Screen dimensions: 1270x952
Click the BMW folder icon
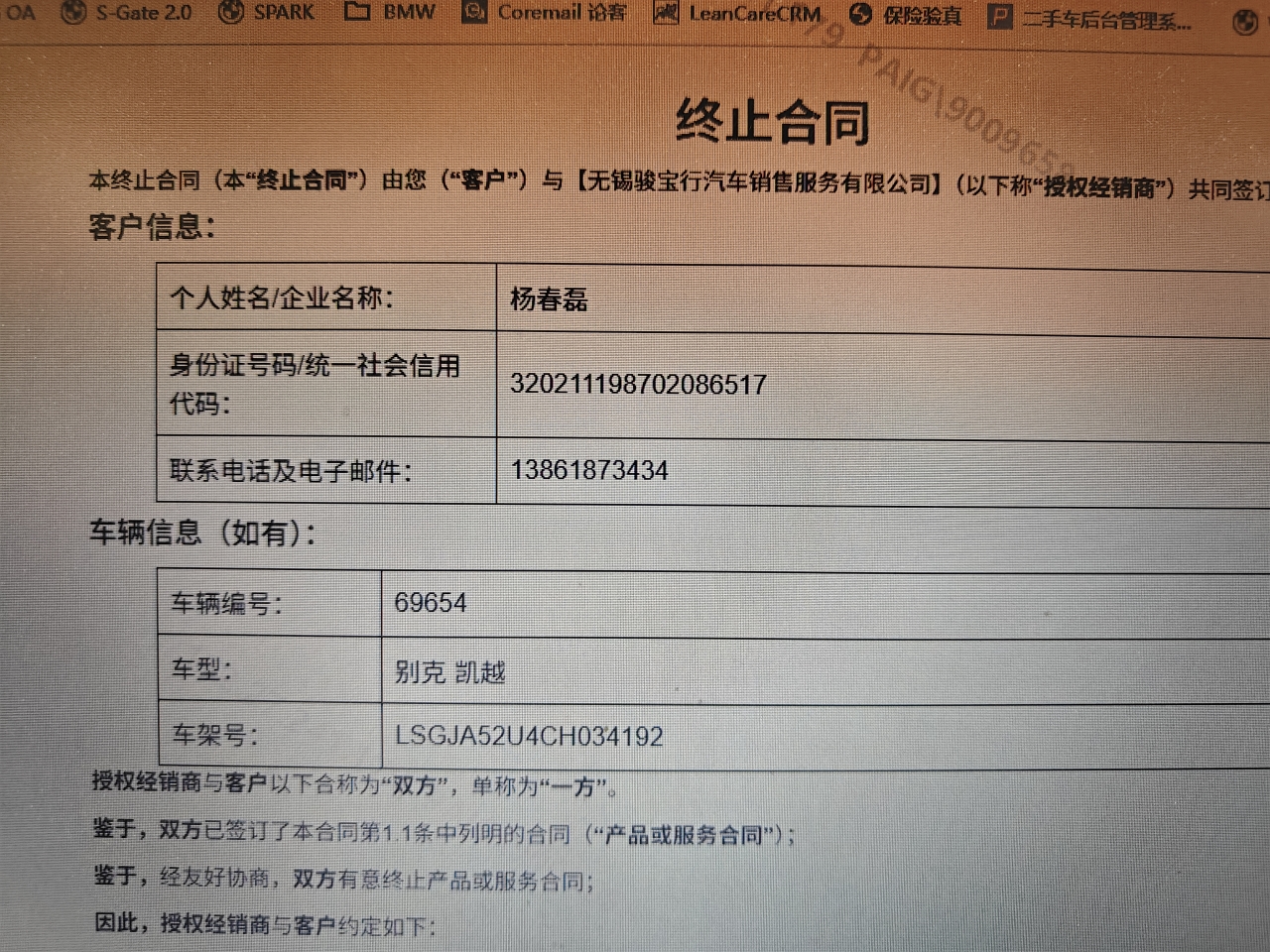(x=357, y=12)
